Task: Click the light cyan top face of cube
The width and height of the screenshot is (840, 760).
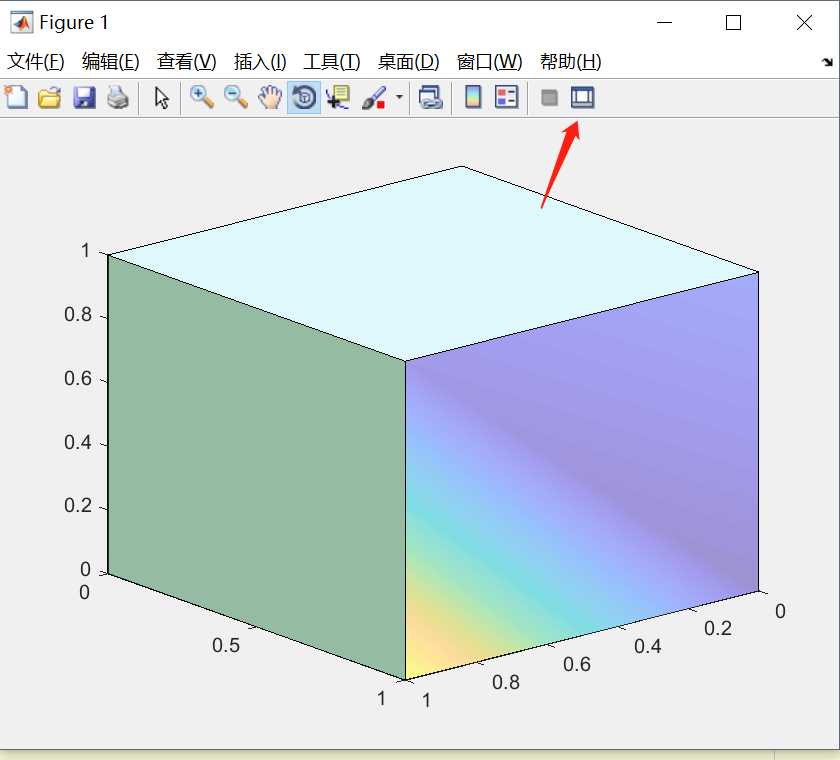Action: pyautogui.click(x=434, y=262)
